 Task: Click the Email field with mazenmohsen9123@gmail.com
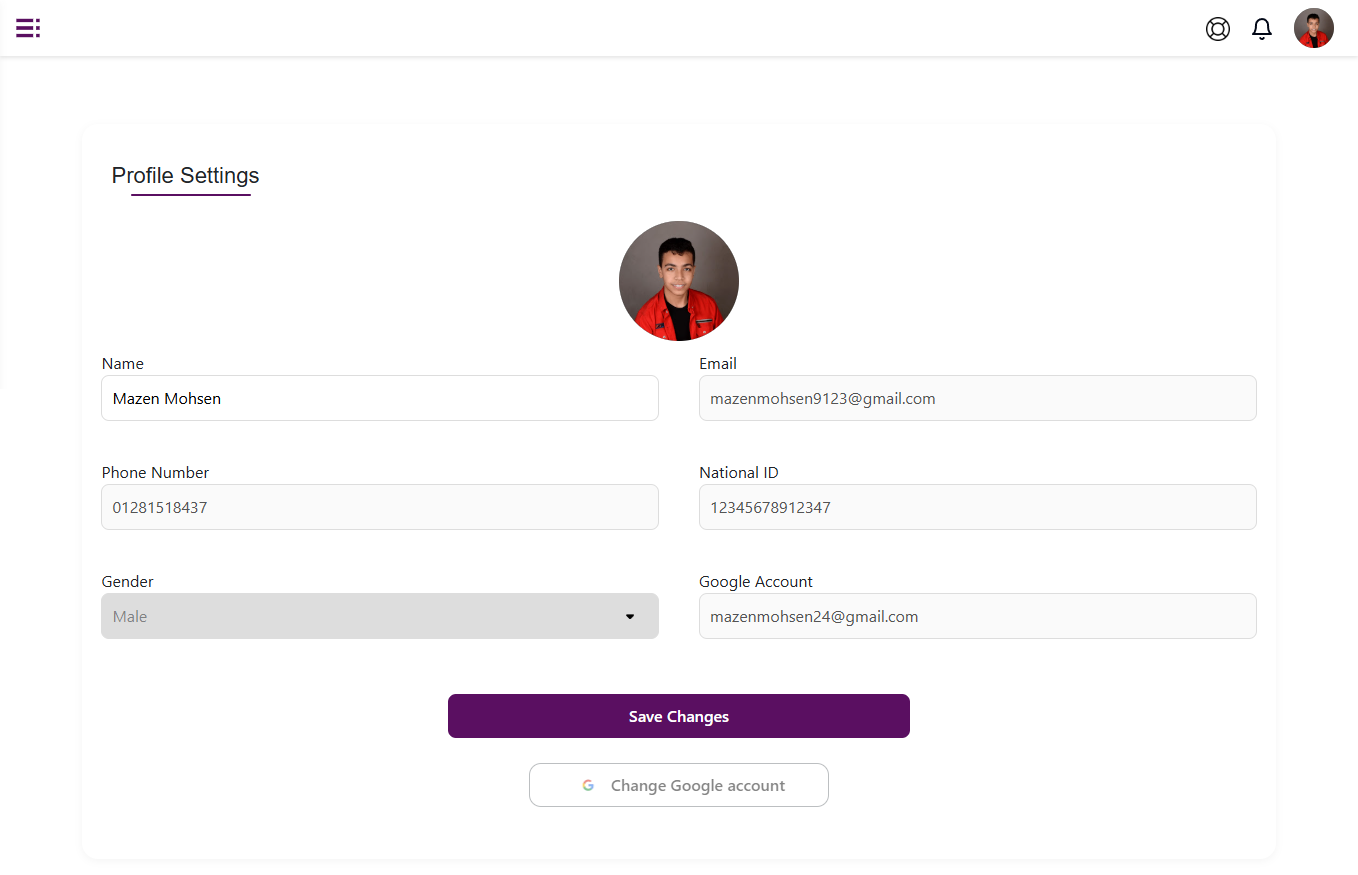(x=976, y=398)
